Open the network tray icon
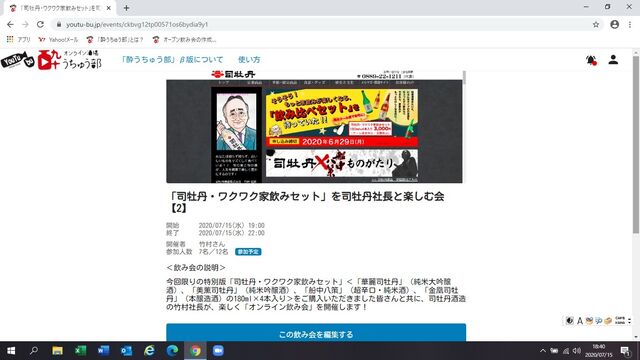Image resolution: width=640 pixels, height=360 pixels. (566, 351)
